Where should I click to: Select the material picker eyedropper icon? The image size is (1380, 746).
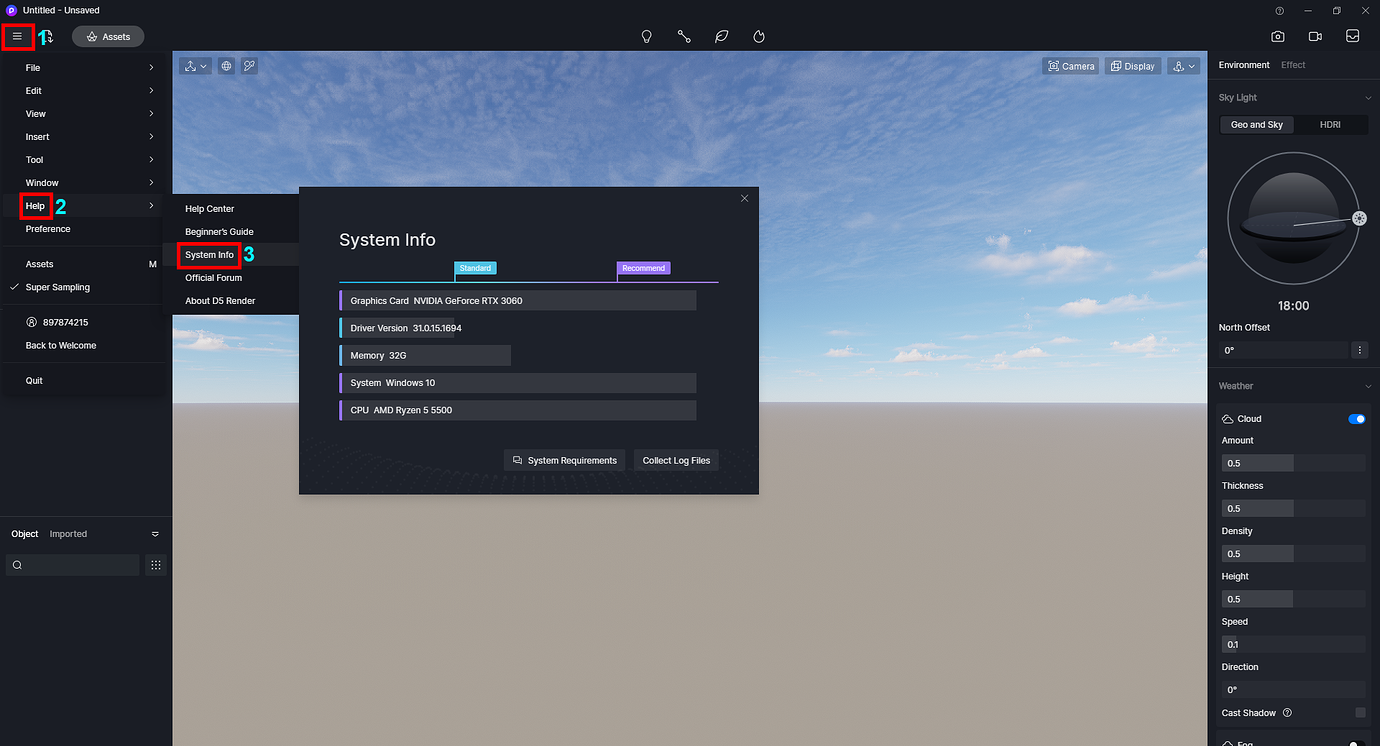[x=249, y=65]
